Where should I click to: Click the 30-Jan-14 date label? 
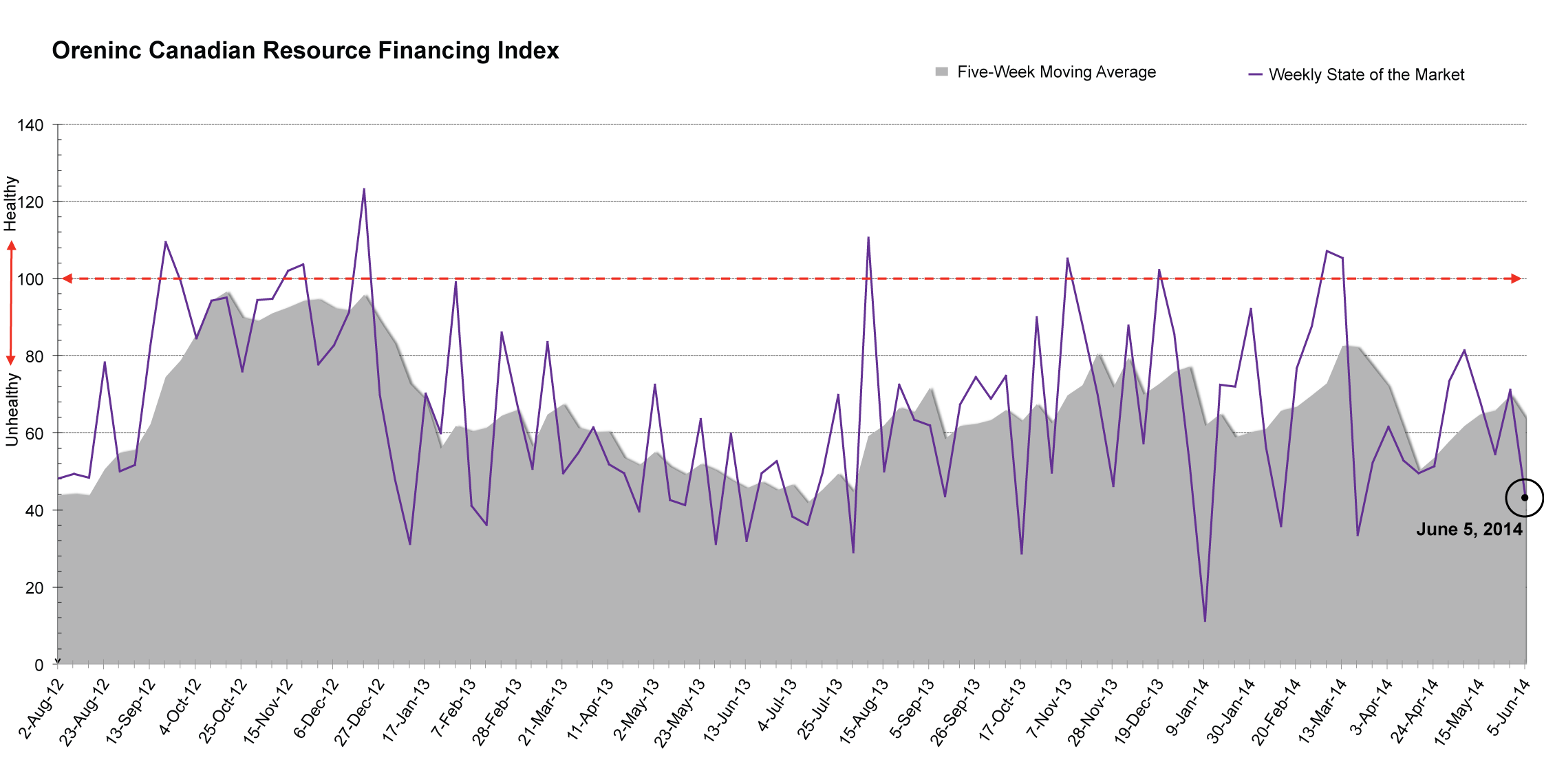coord(1231,711)
